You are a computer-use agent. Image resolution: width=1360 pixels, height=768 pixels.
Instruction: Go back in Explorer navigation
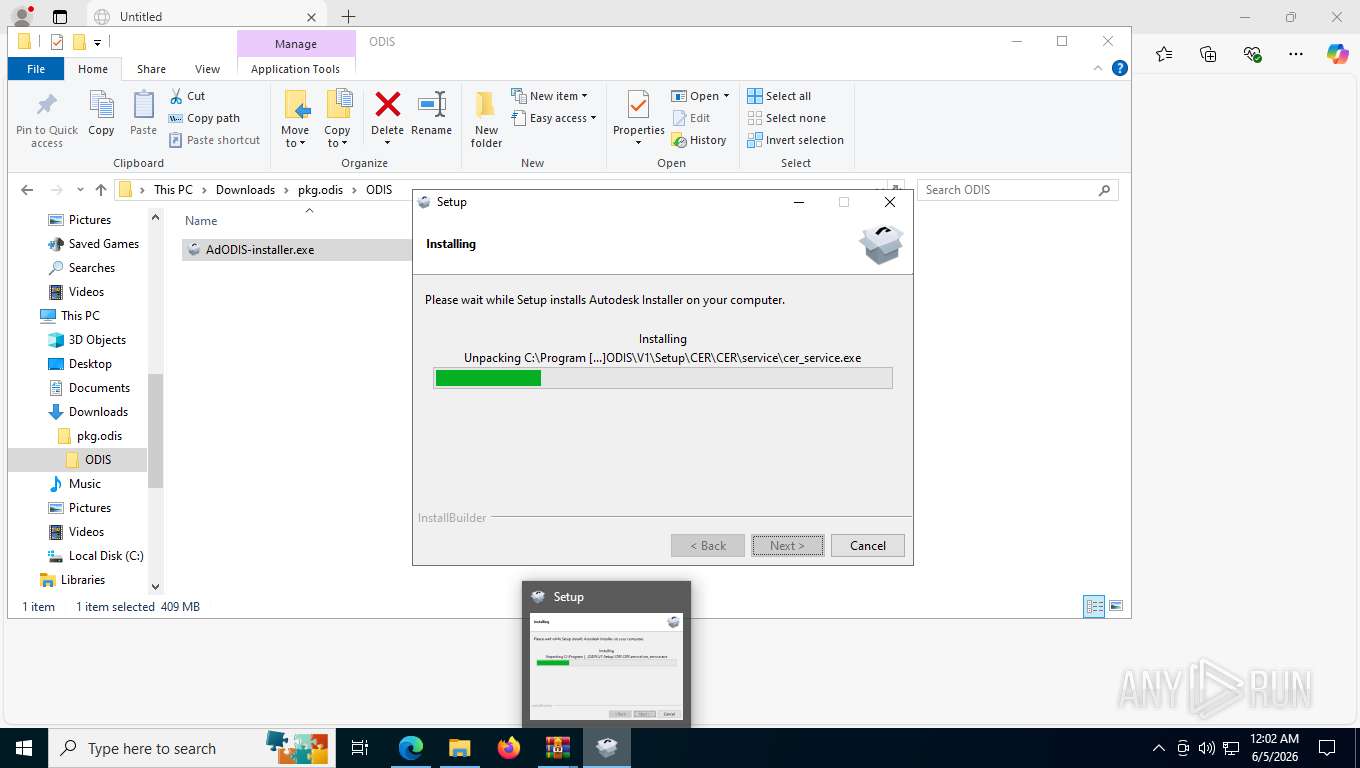click(x=27, y=190)
